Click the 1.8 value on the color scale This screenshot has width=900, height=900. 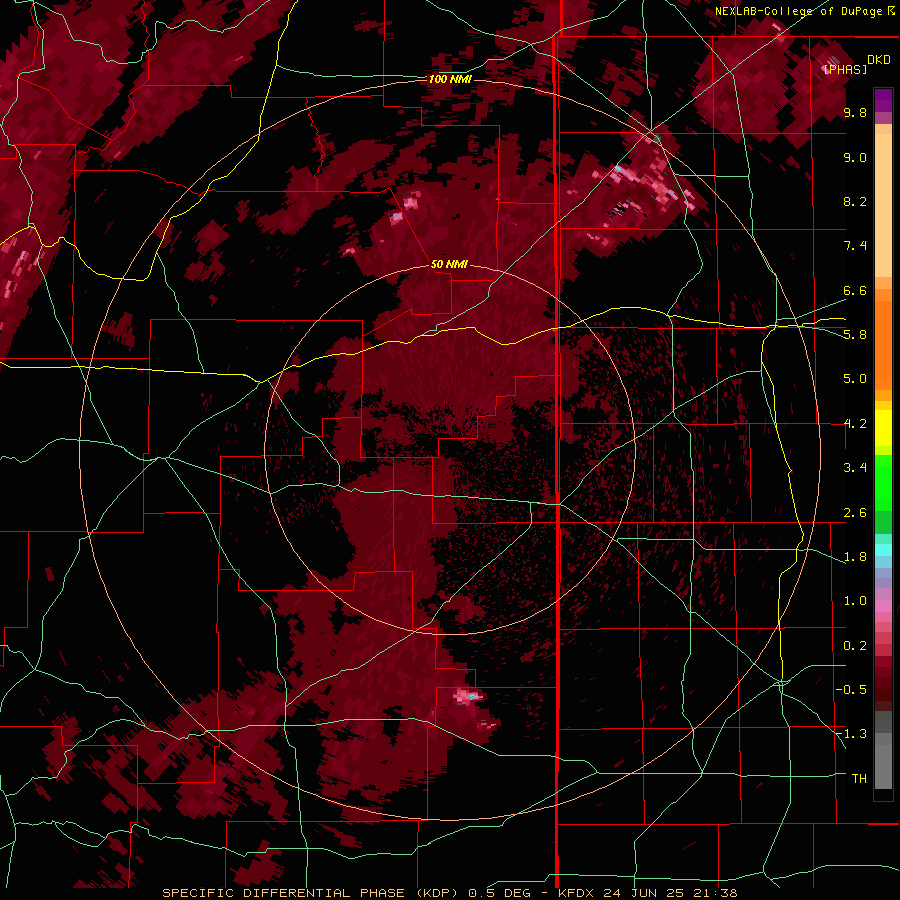coord(855,557)
